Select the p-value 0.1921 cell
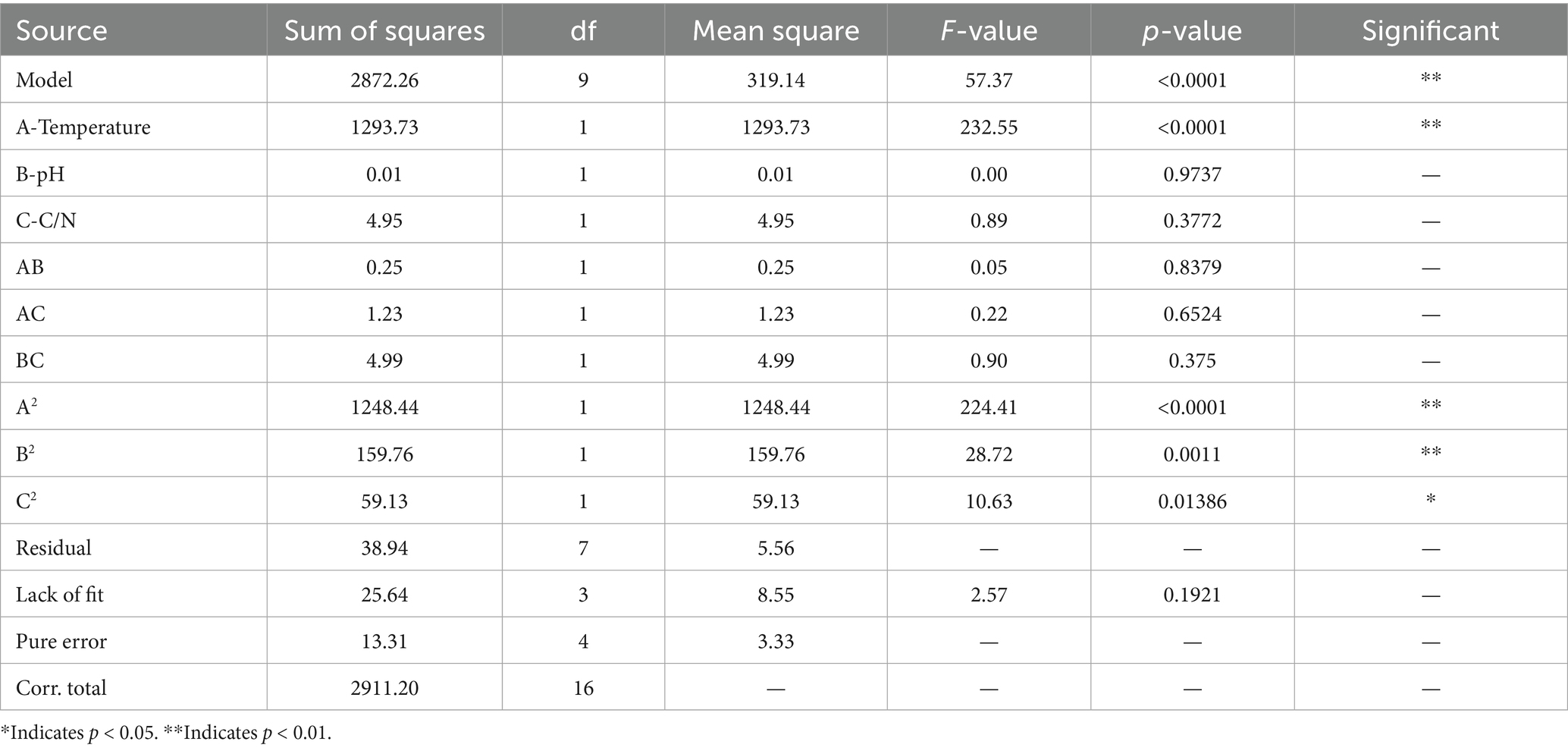 1192,594
